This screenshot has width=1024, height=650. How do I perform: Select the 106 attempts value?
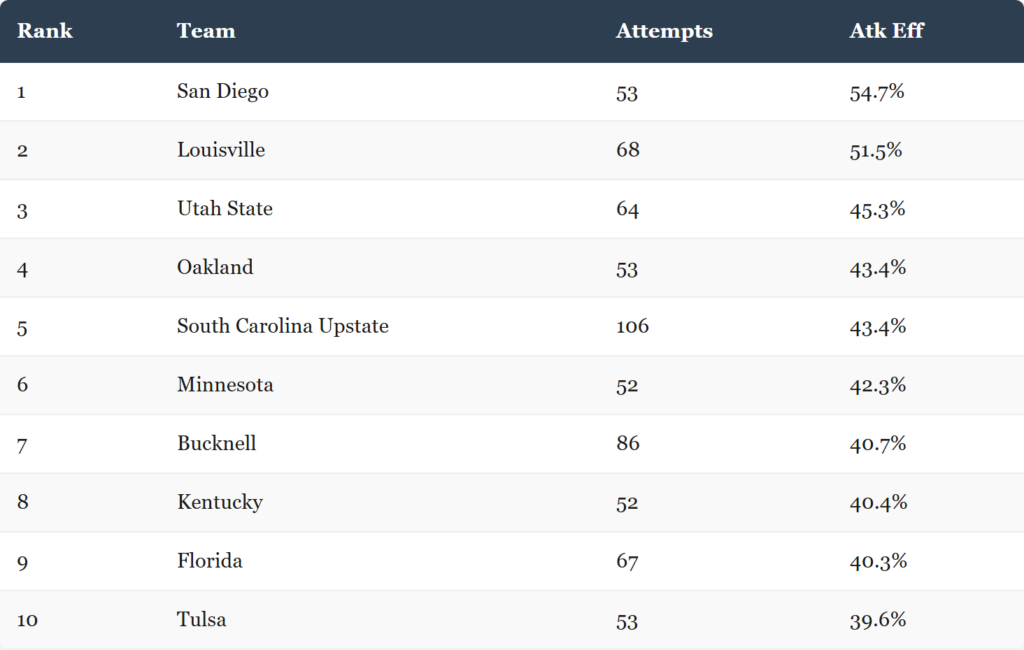pos(632,326)
